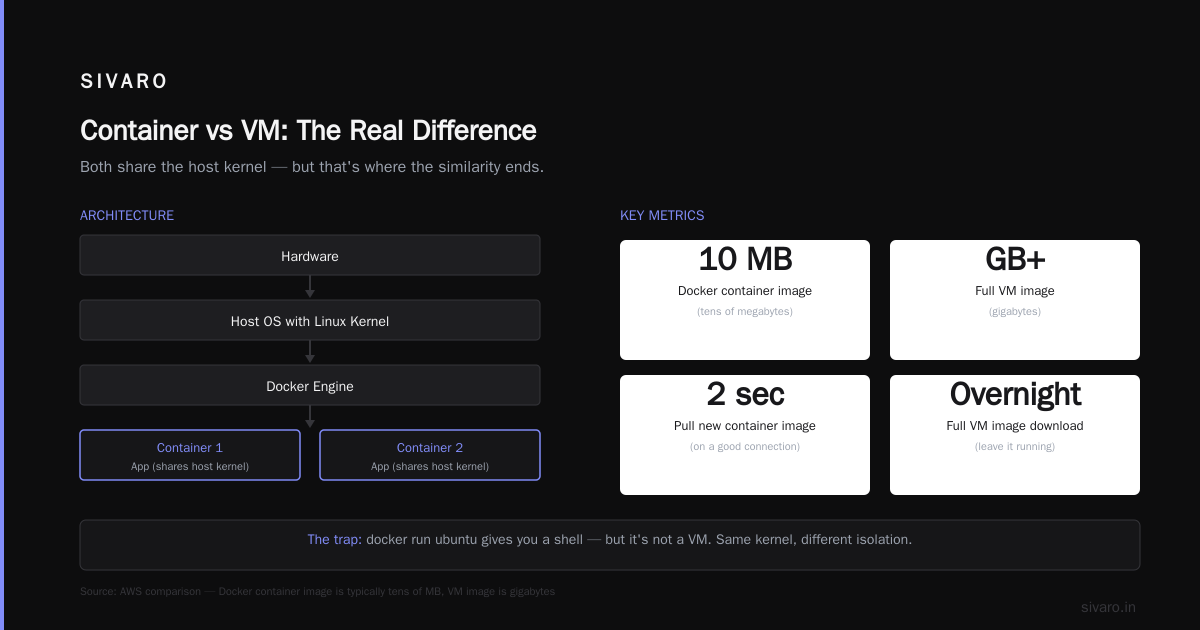Viewport: 1200px width, 630px height.
Task: Click the SIVARO brand logo text
Action: [124, 82]
